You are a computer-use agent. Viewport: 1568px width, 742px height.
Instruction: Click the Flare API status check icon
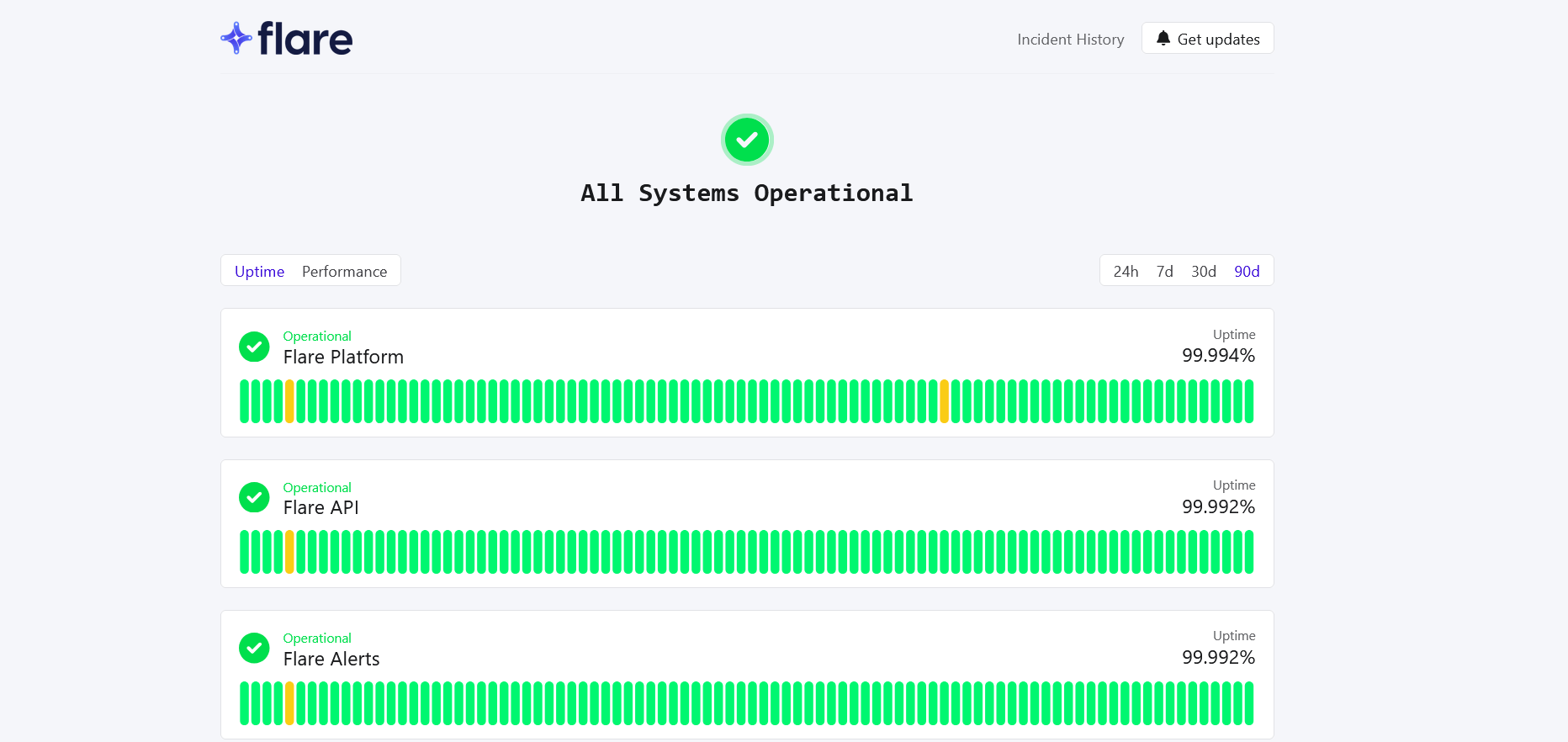[254, 497]
